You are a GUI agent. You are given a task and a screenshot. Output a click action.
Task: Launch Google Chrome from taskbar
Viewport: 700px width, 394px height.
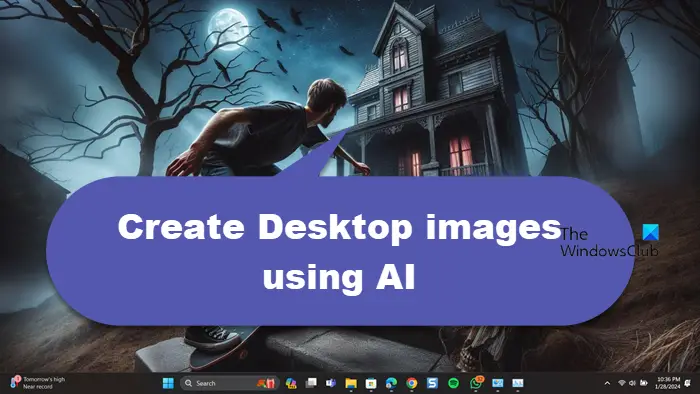pyautogui.click(x=412, y=383)
